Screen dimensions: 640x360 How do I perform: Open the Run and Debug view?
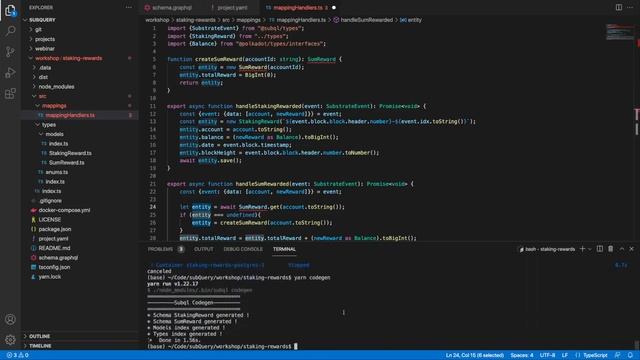point(10,73)
